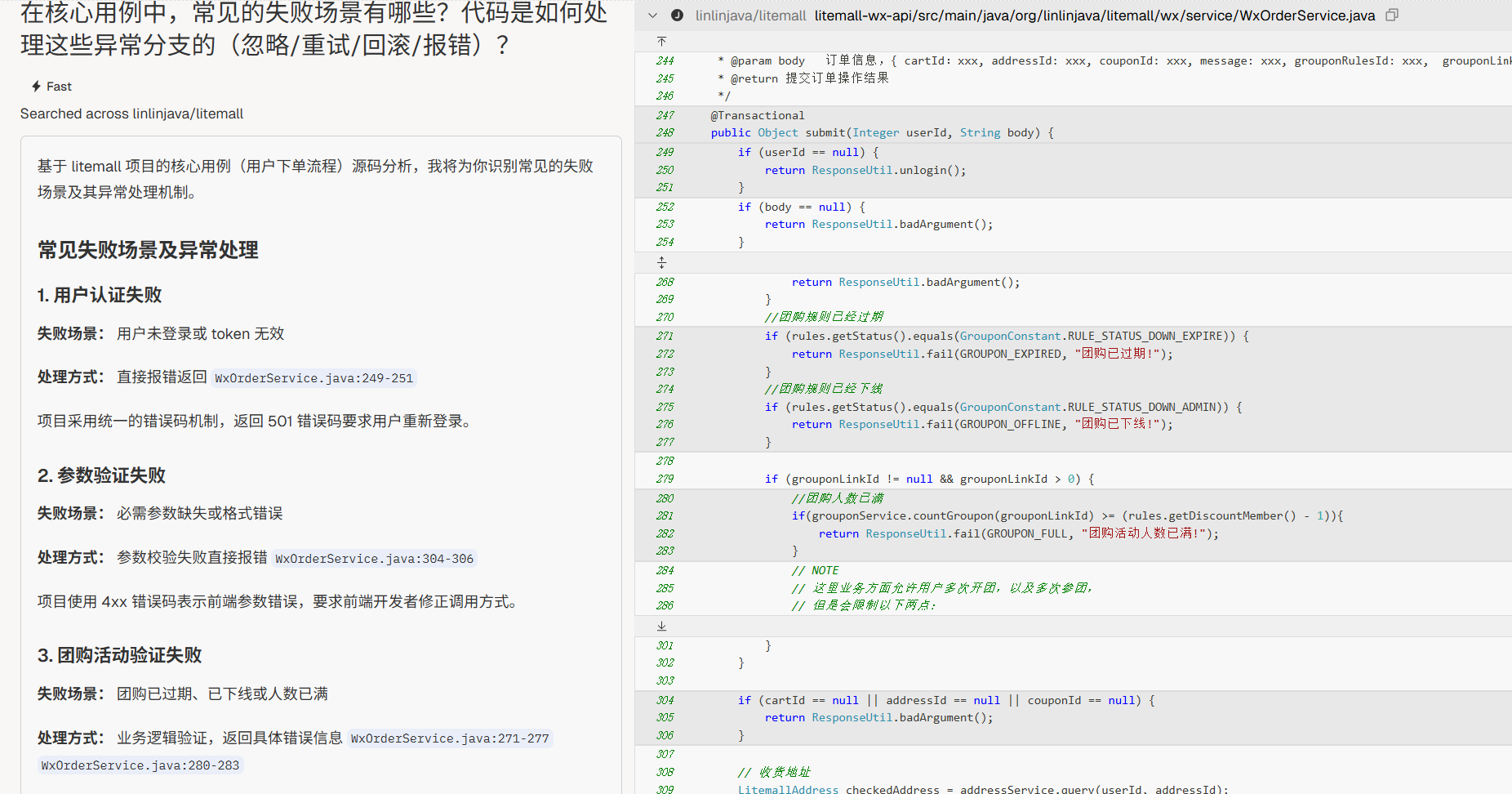Click line number 271 in code gutter
Screen dimensions: 1512x794
tap(665, 336)
